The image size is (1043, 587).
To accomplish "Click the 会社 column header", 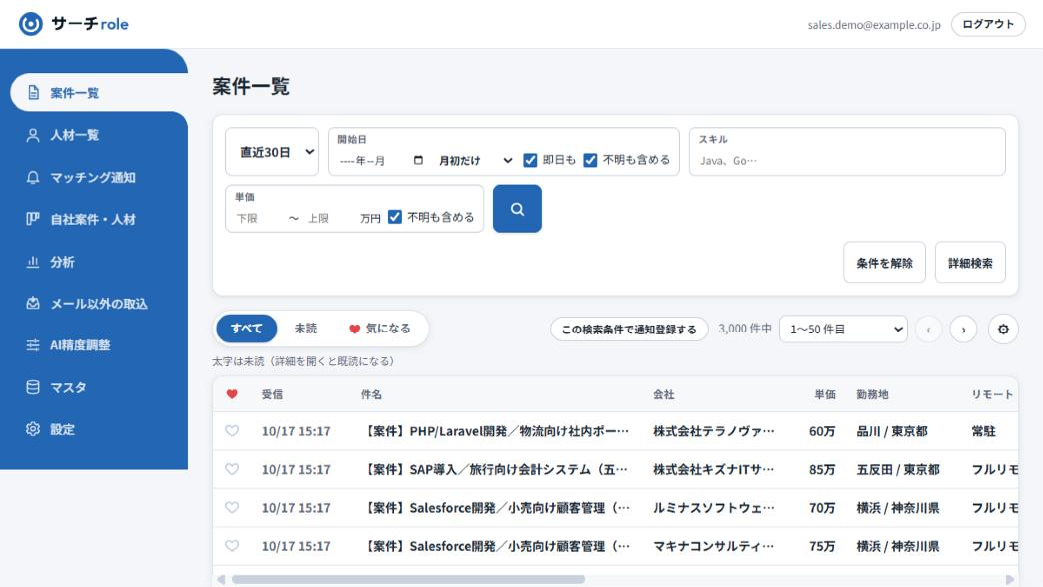I will pyautogui.click(x=663, y=394).
